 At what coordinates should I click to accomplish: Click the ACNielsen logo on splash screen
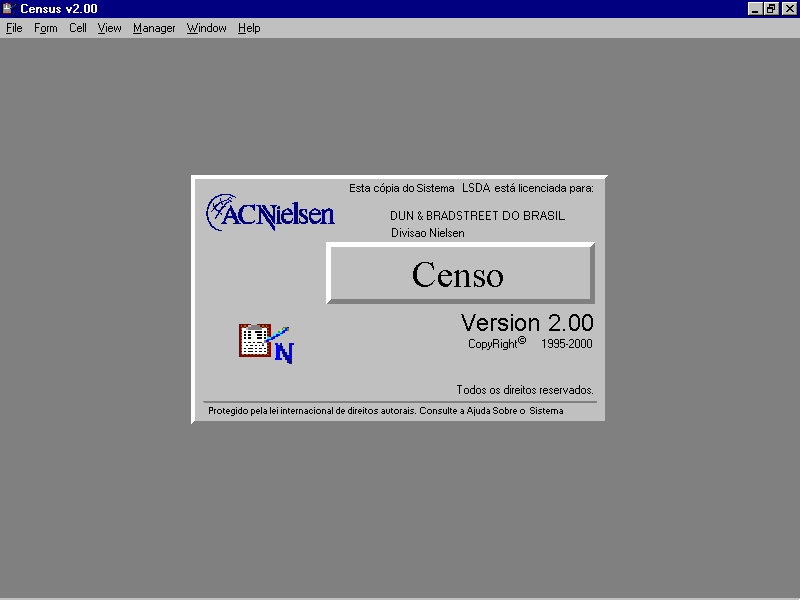tap(270, 212)
